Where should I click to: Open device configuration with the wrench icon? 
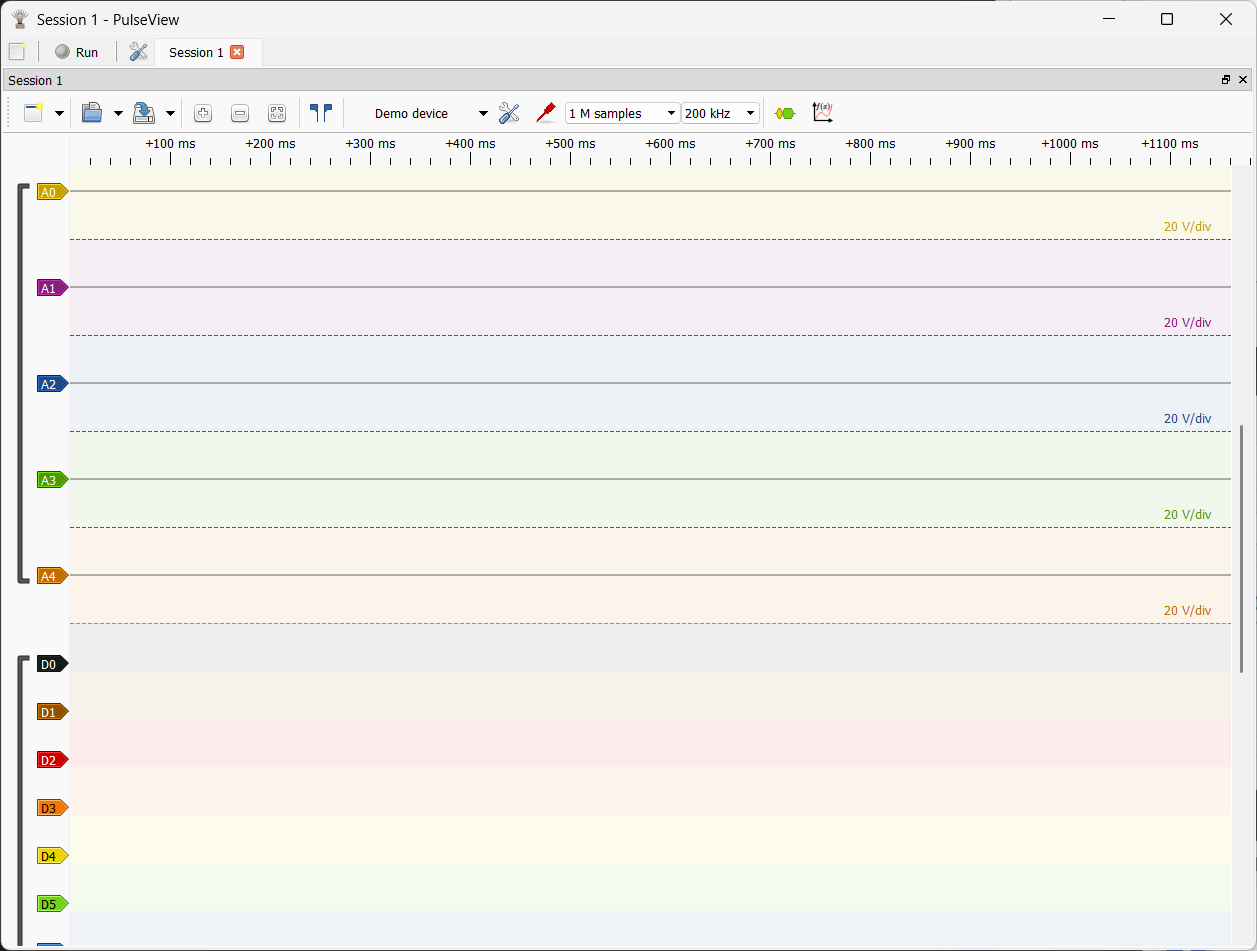[x=509, y=113]
